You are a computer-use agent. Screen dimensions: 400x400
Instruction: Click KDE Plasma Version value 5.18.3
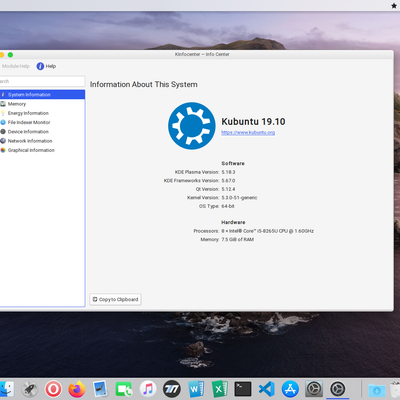pyautogui.click(x=228, y=172)
